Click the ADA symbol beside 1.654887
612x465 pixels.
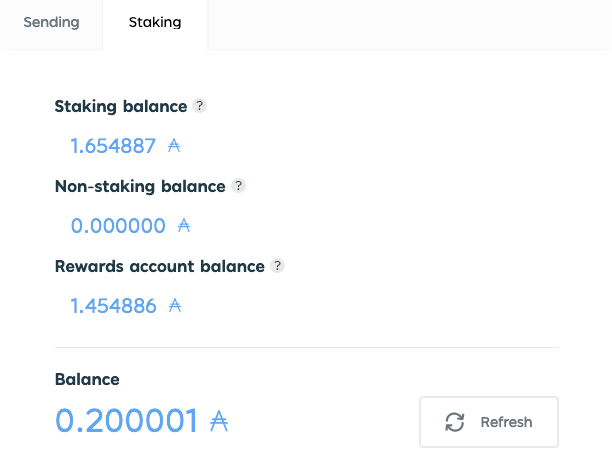[174, 146]
